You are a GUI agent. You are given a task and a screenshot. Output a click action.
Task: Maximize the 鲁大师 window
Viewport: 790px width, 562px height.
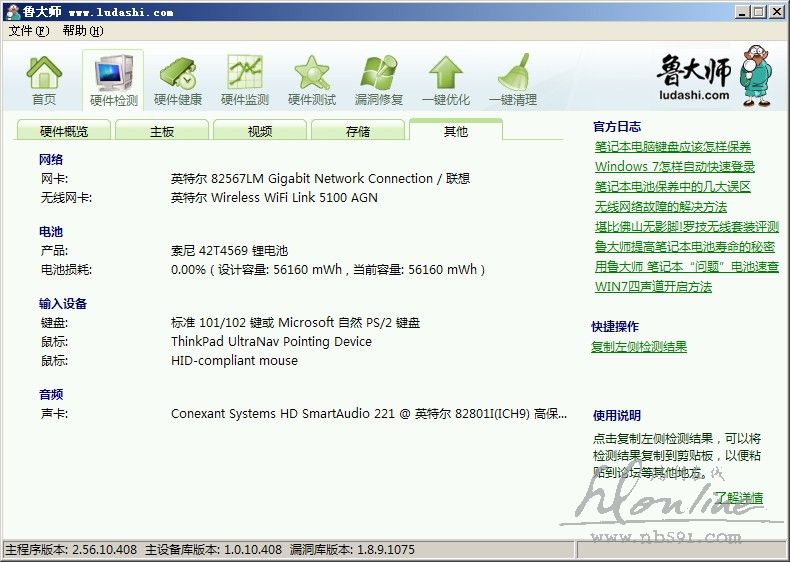pos(759,12)
